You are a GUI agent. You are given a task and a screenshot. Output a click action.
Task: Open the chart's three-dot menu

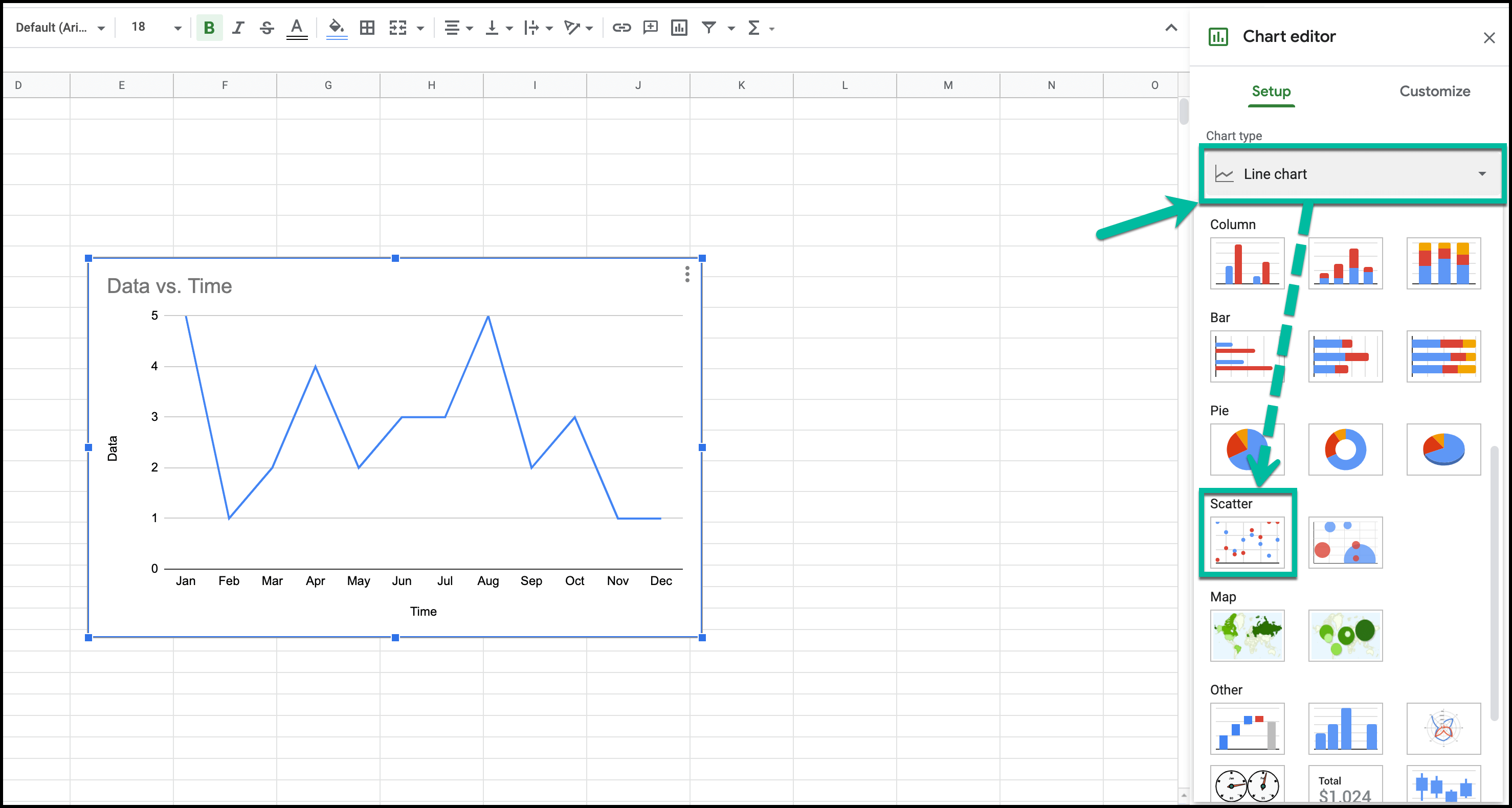pyautogui.click(x=687, y=274)
